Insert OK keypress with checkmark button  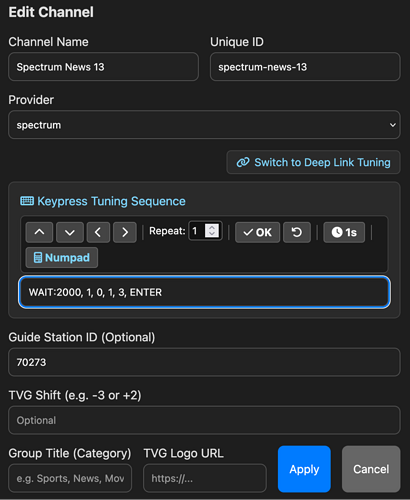click(x=257, y=232)
